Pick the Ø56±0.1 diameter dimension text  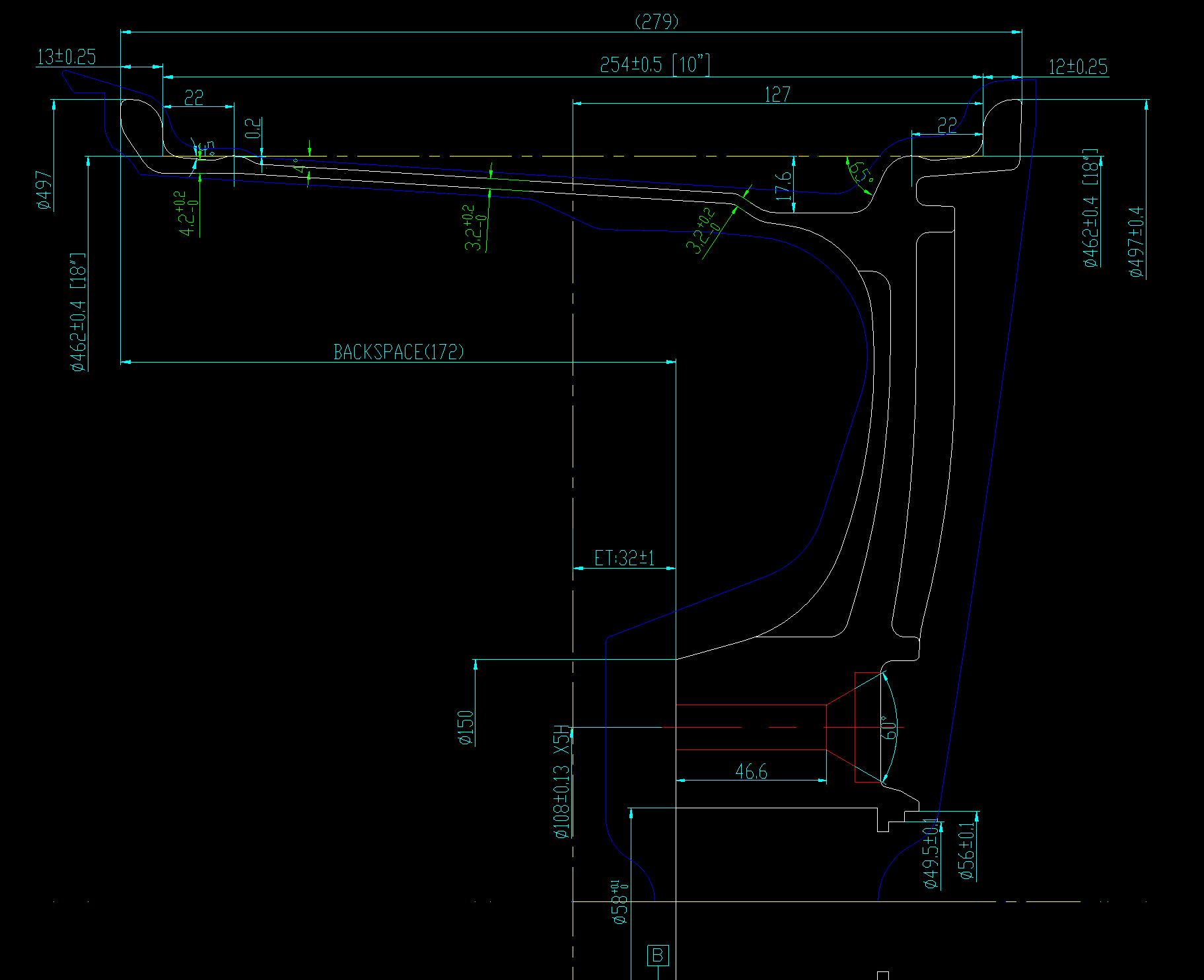[966, 851]
